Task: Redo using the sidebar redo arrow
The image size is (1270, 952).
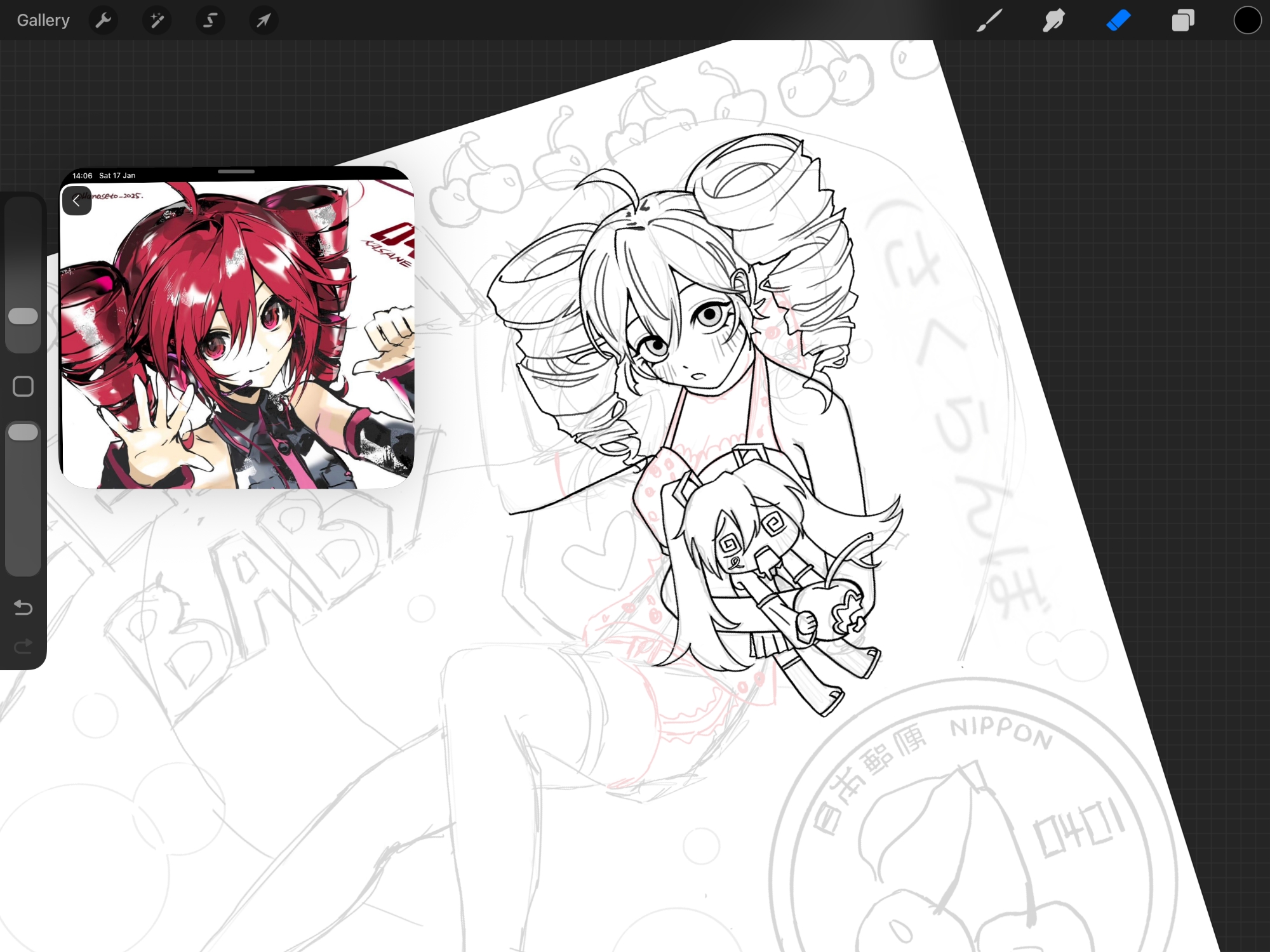Action: (x=23, y=647)
